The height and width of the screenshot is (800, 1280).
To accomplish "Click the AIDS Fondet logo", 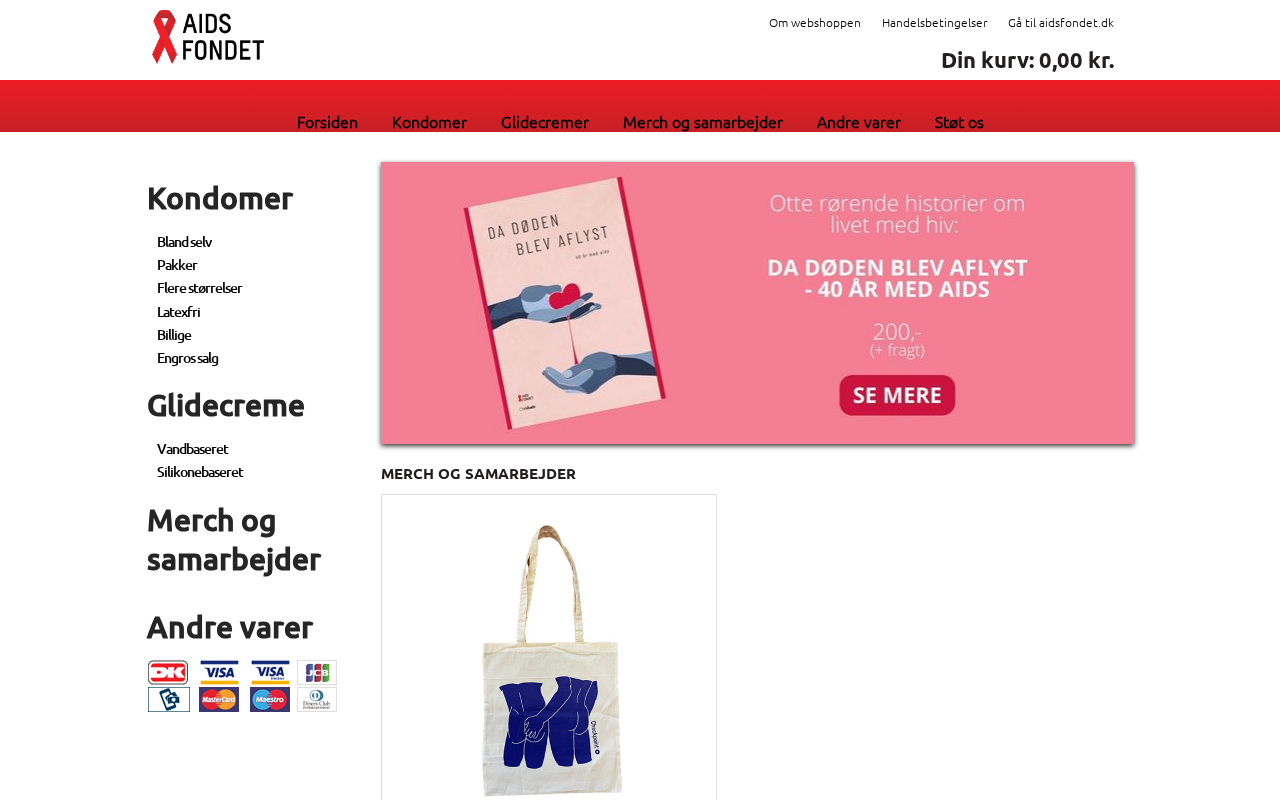I will [x=208, y=37].
